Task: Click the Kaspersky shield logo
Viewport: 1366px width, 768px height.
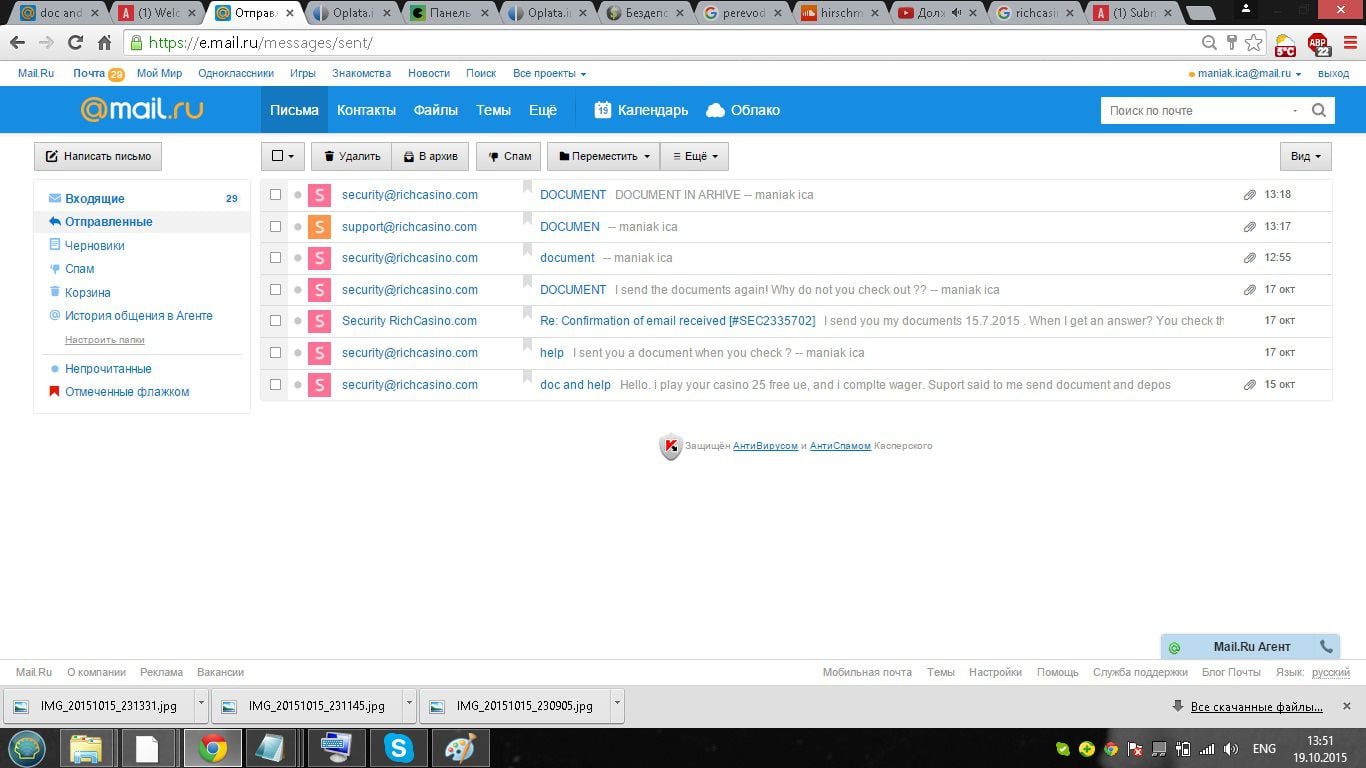Action: [x=670, y=446]
